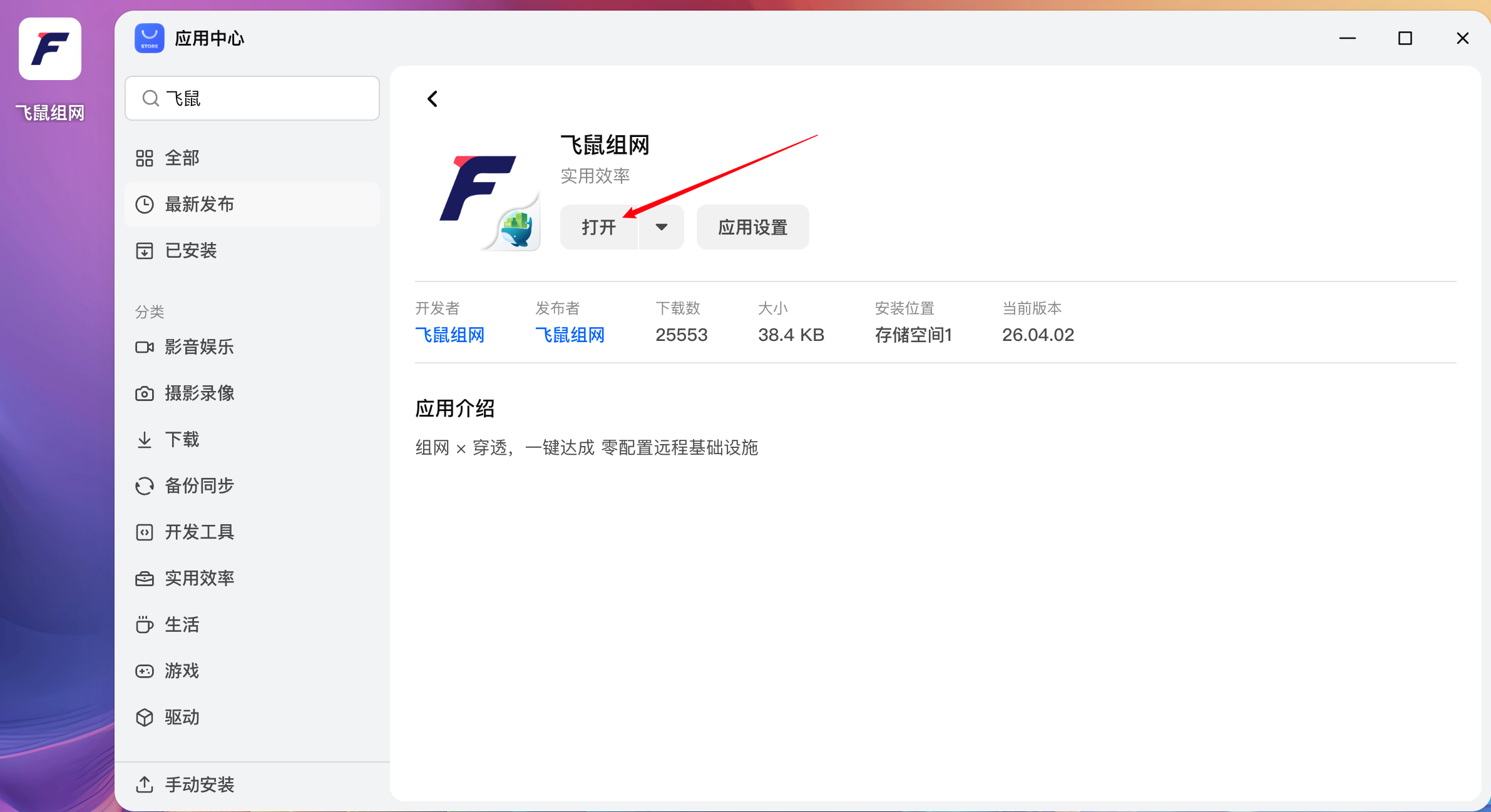Click the install location 存储空间1
This screenshot has width=1491, height=812.
[913, 335]
